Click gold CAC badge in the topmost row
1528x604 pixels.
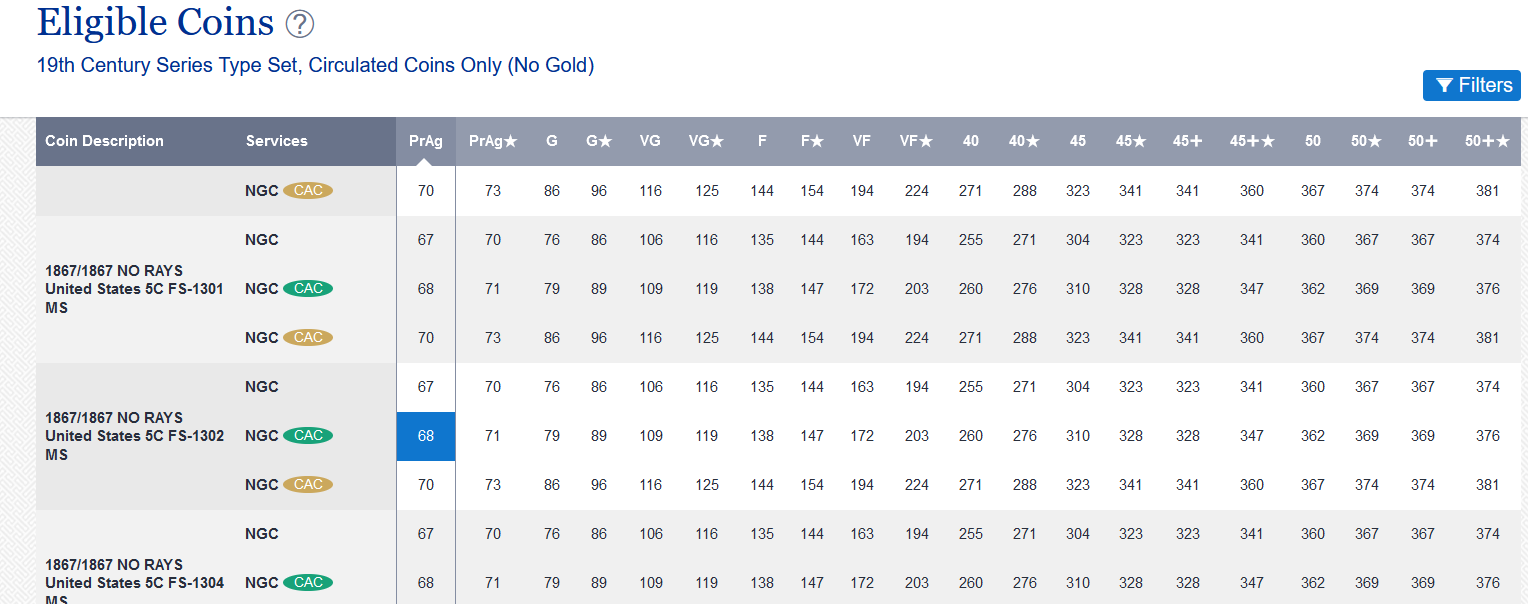pyautogui.click(x=308, y=191)
